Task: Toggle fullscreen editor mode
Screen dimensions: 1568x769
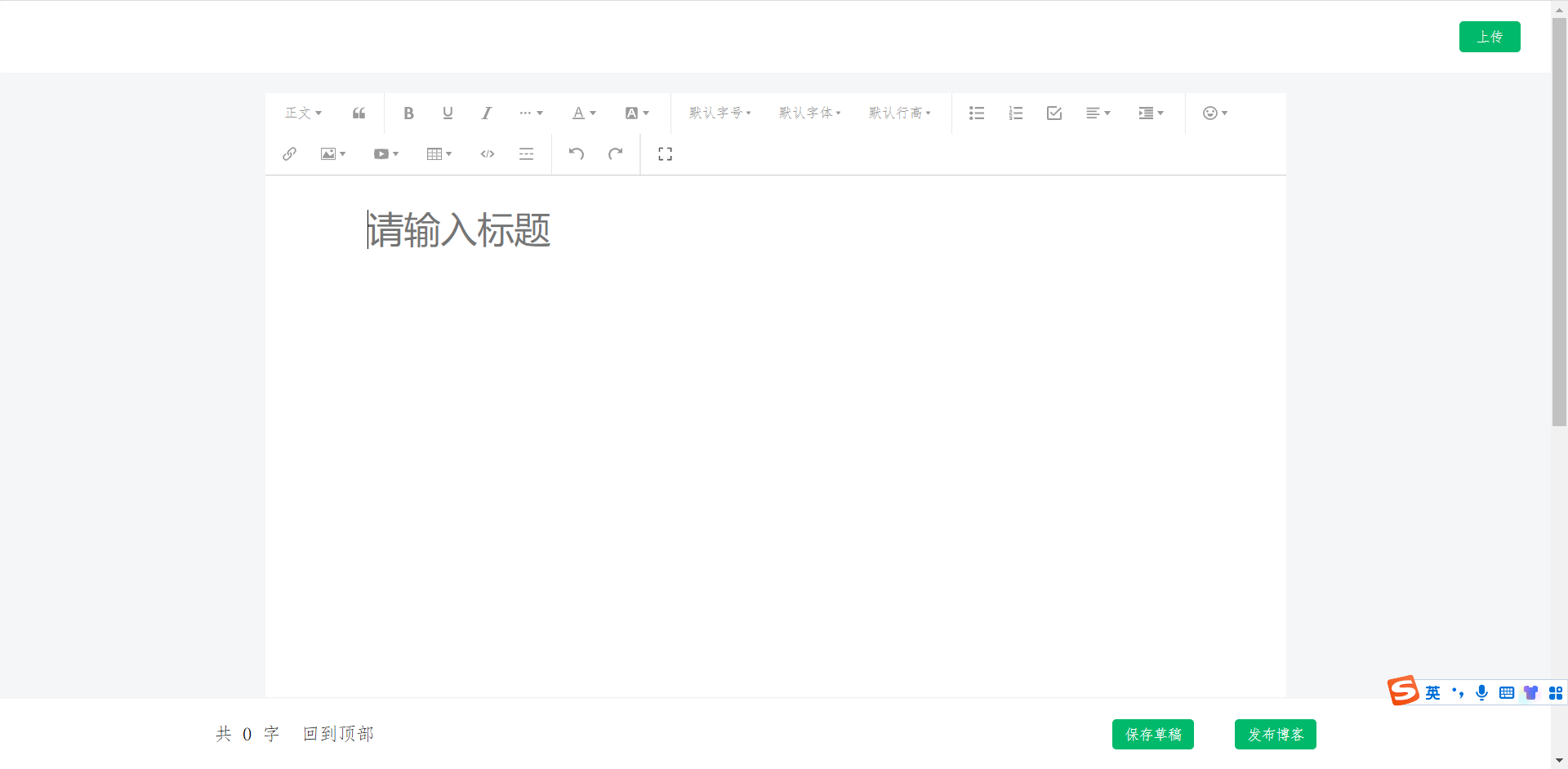Action: point(666,153)
